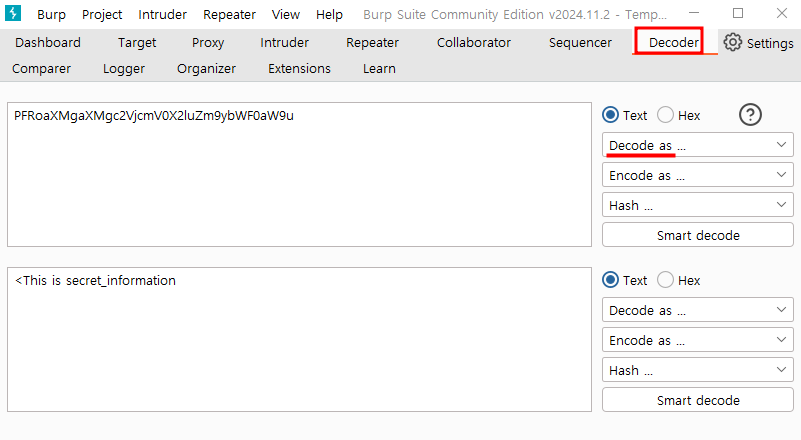Open the bottom panel 'Encode as ...' dropdown
801x440 pixels.
pyautogui.click(x=698, y=340)
